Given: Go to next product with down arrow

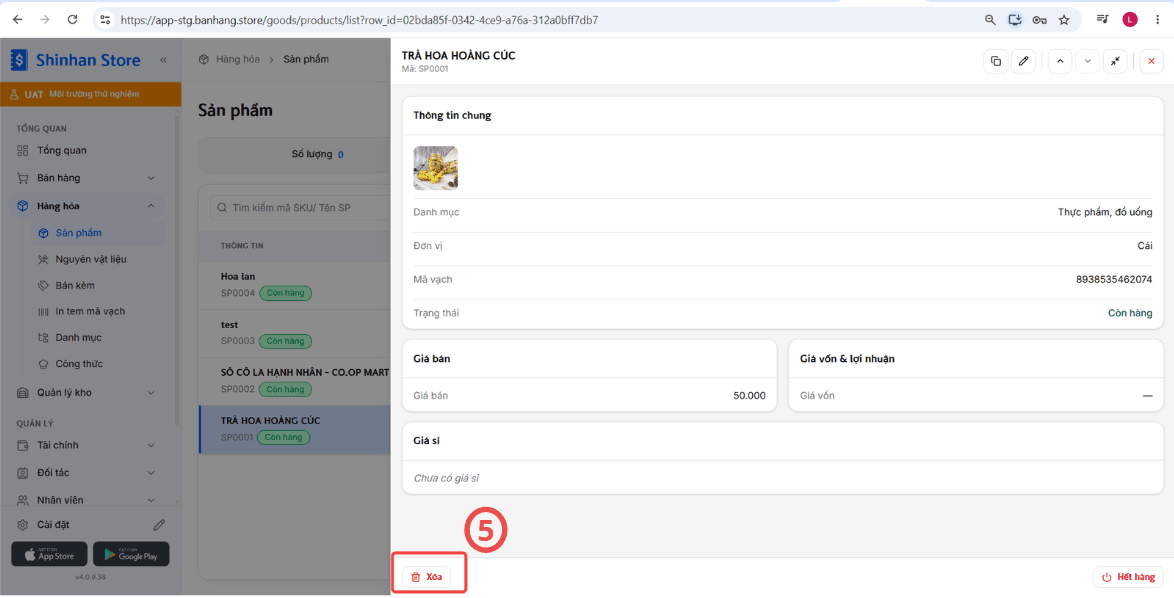Looking at the screenshot, I should (1087, 61).
